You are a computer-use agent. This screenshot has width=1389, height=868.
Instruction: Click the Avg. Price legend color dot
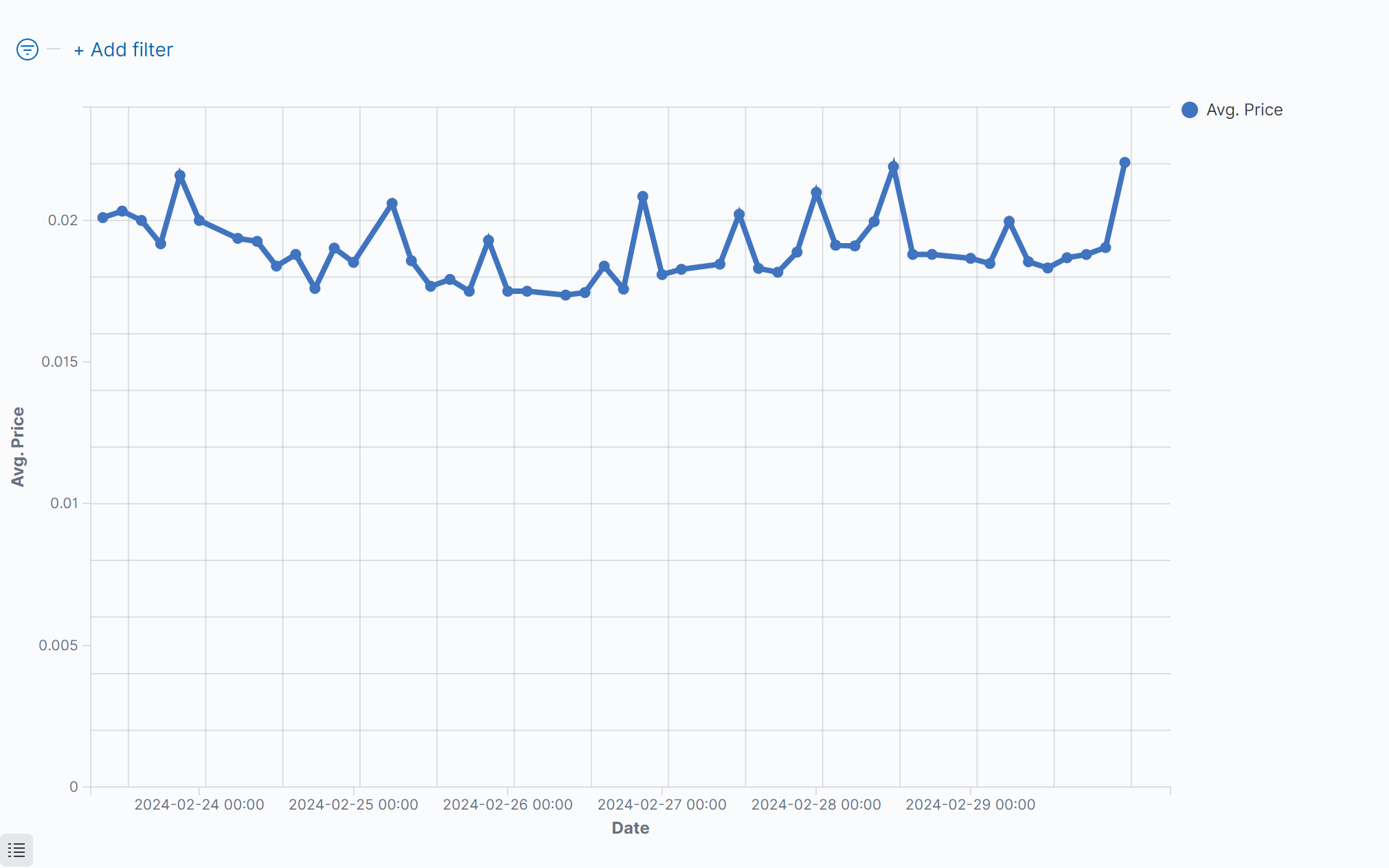click(1190, 110)
